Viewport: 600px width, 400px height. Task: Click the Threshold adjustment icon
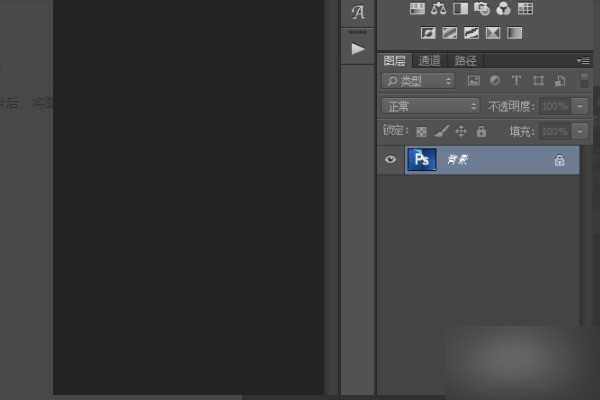(x=471, y=33)
